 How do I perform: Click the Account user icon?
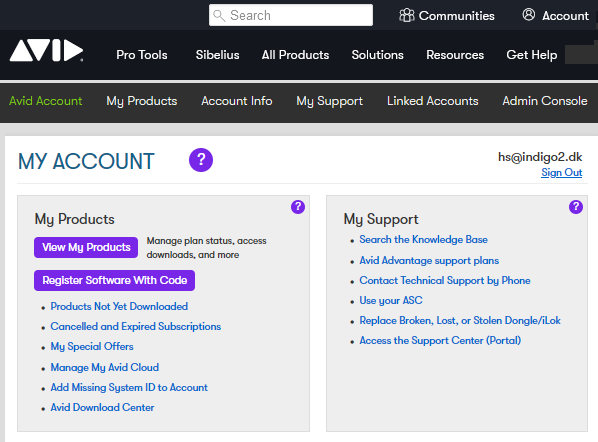coord(529,15)
